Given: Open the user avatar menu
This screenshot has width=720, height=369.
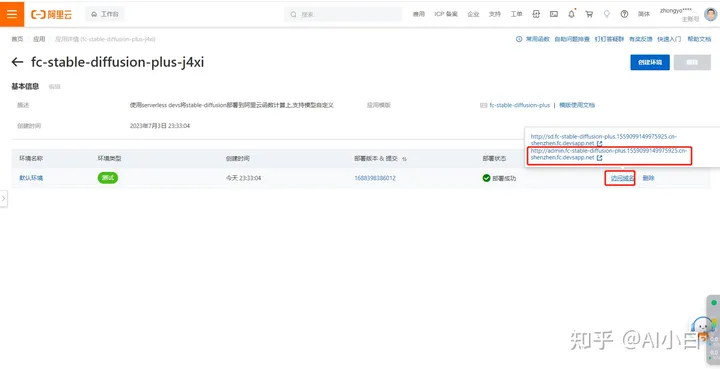Looking at the screenshot, I should click(x=710, y=14).
